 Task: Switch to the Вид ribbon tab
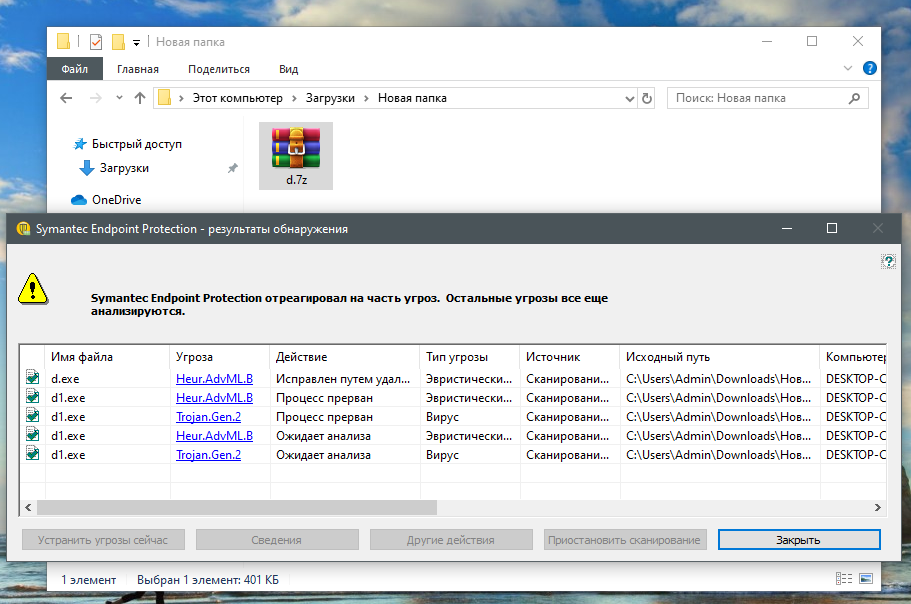(x=288, y=69)
